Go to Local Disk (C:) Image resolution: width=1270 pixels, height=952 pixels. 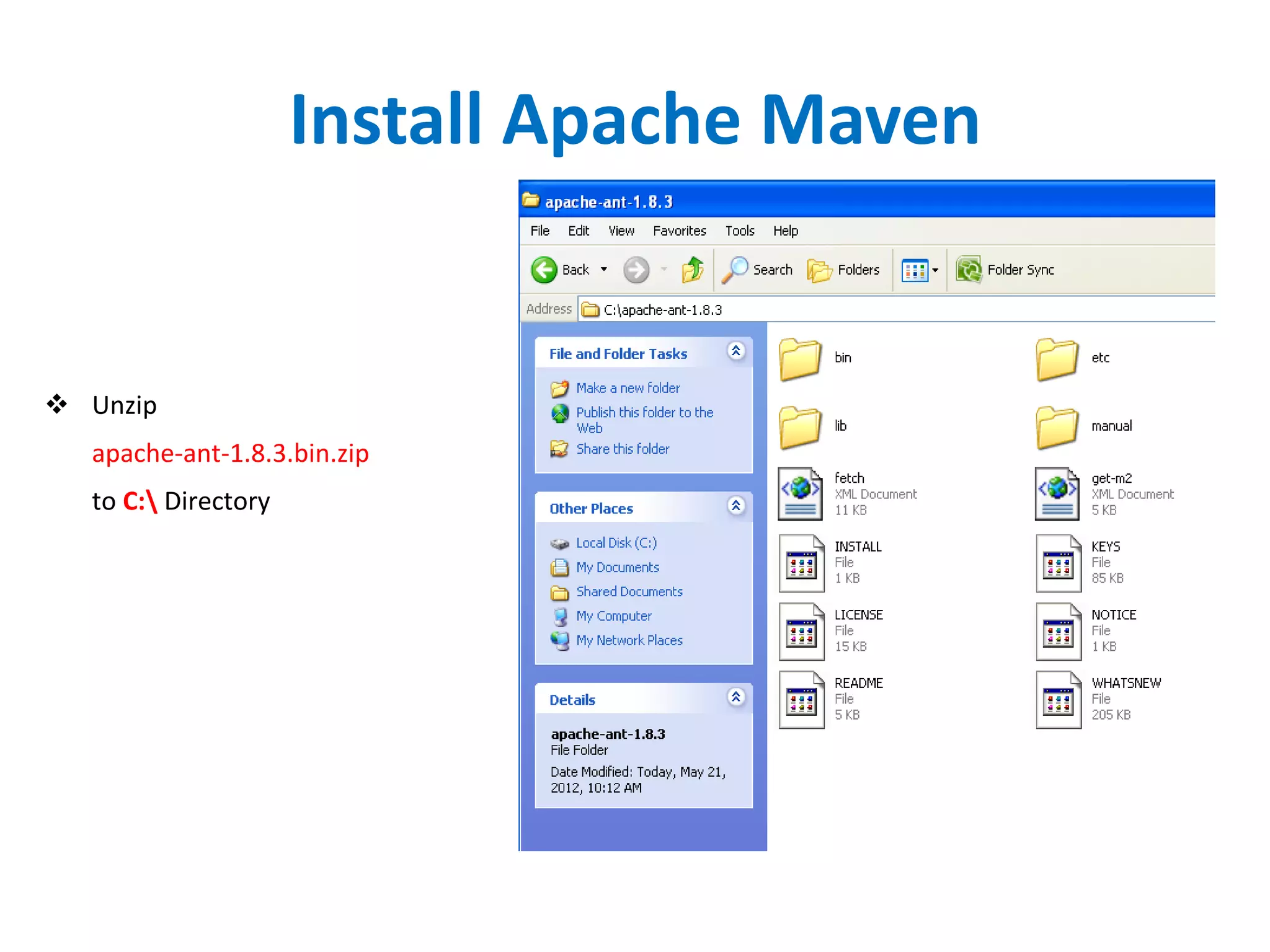coord(616,544)
